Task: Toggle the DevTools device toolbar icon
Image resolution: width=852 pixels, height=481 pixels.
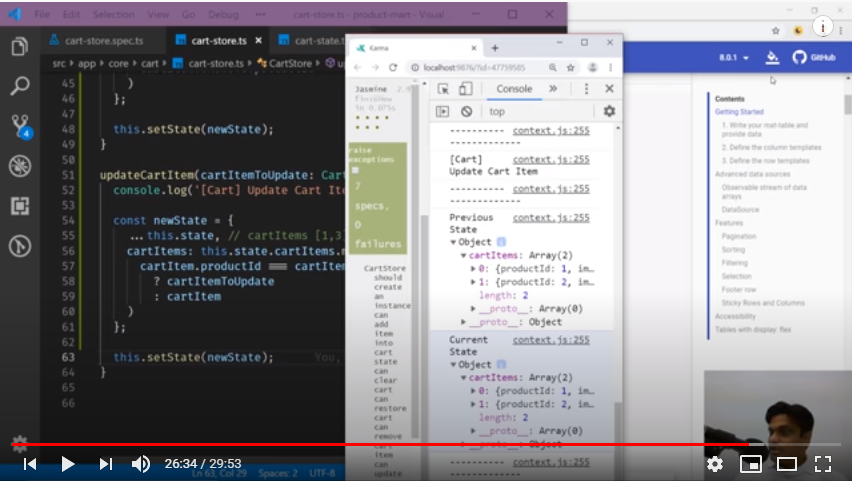Action: [465, 89]
